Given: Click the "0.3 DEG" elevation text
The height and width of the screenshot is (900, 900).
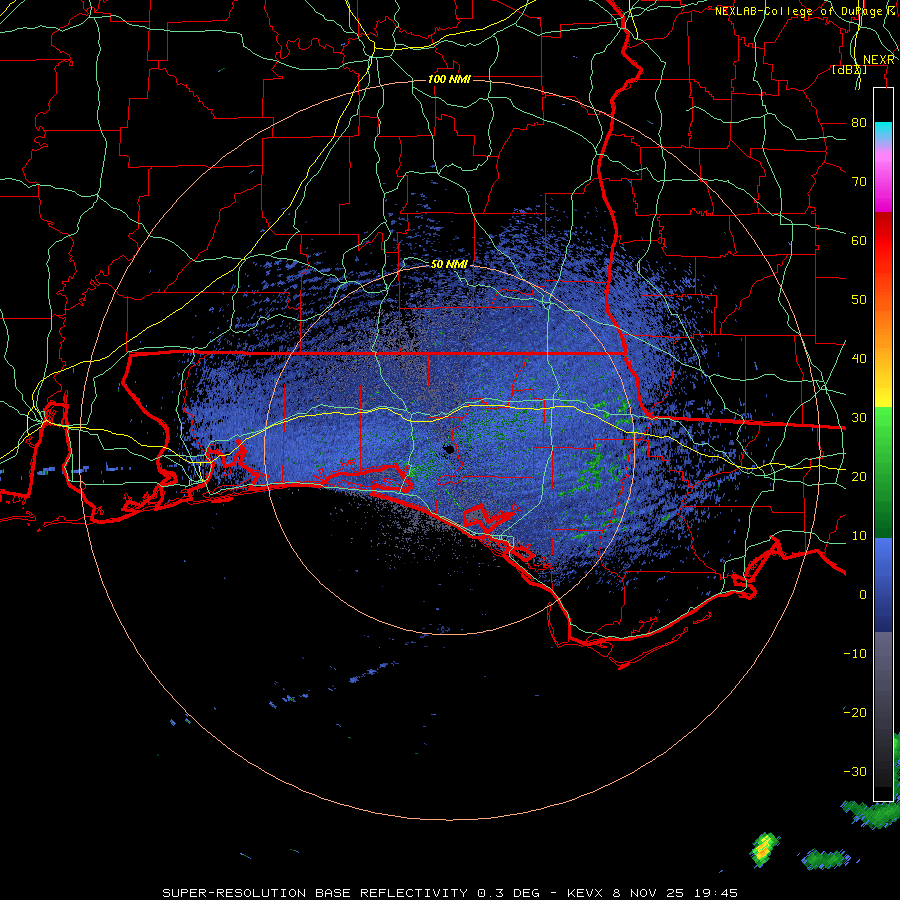Looking at the screenshot, I should point(509,893).
